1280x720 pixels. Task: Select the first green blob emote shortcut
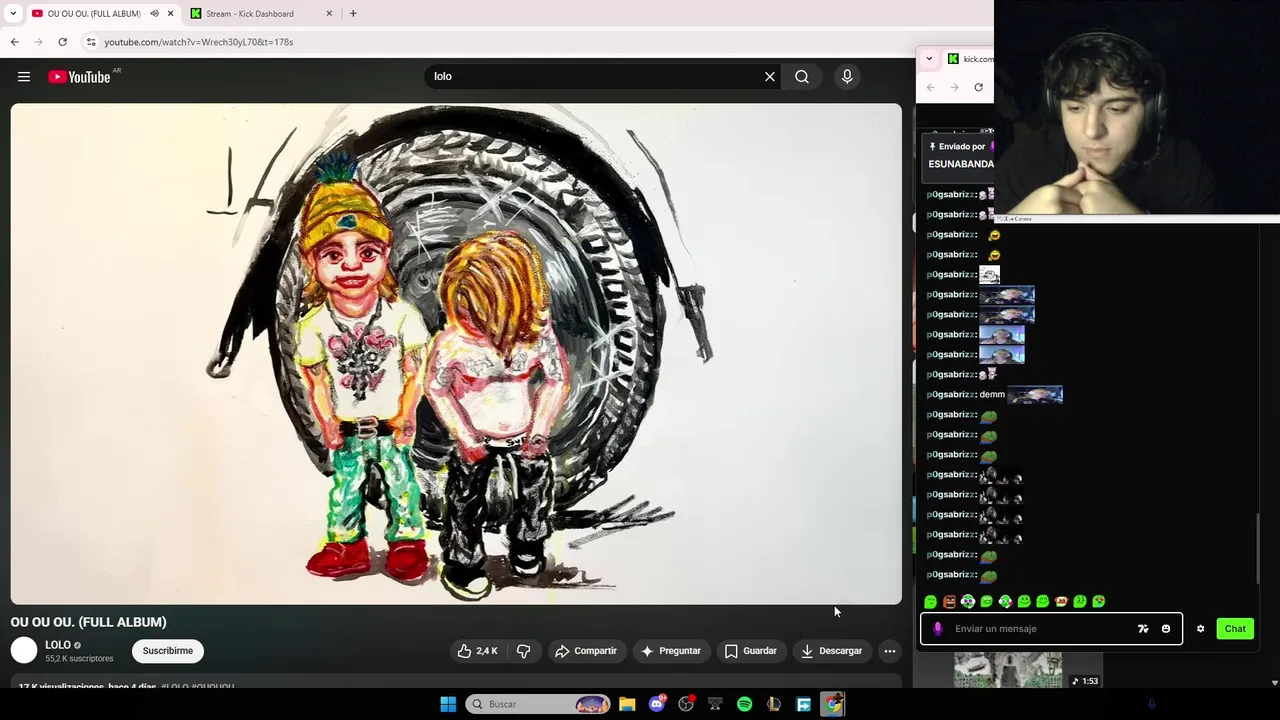pos(931,602)
